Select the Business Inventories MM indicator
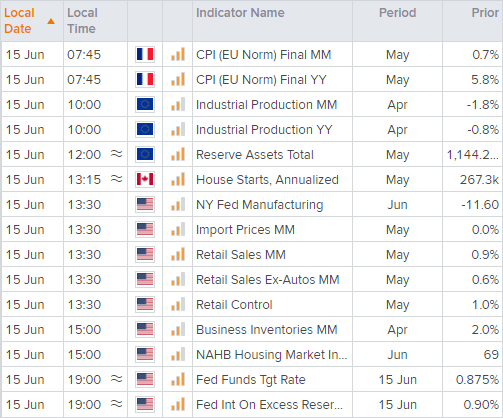The image size is (503, 418). tap(267, 330)
